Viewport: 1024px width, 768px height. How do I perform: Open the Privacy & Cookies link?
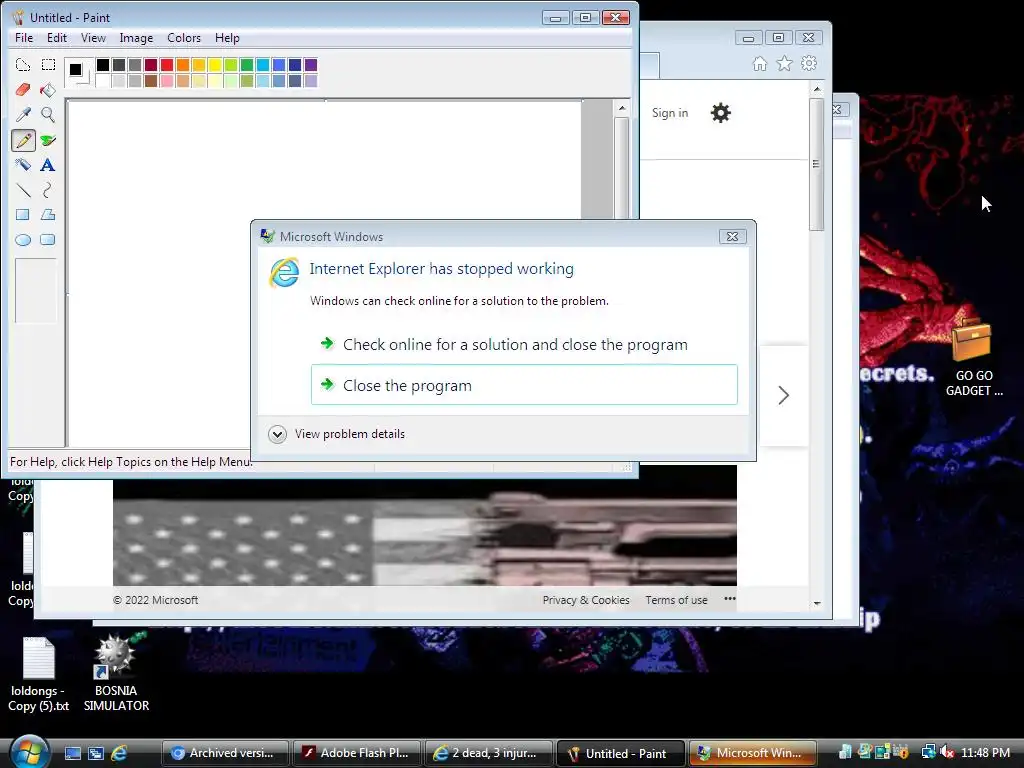click(586, 600)
